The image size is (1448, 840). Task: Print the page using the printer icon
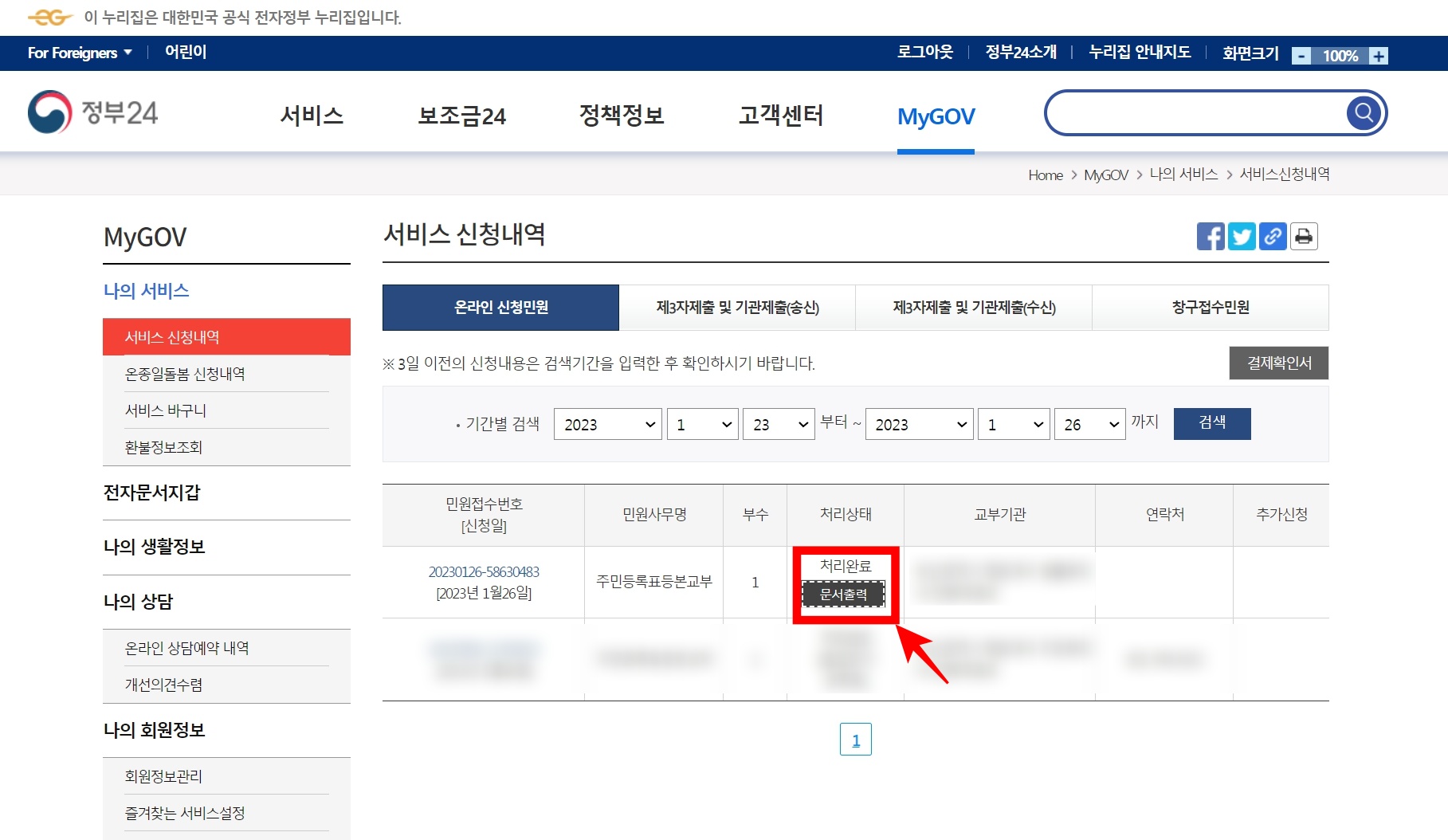(x=1304, y=236)
